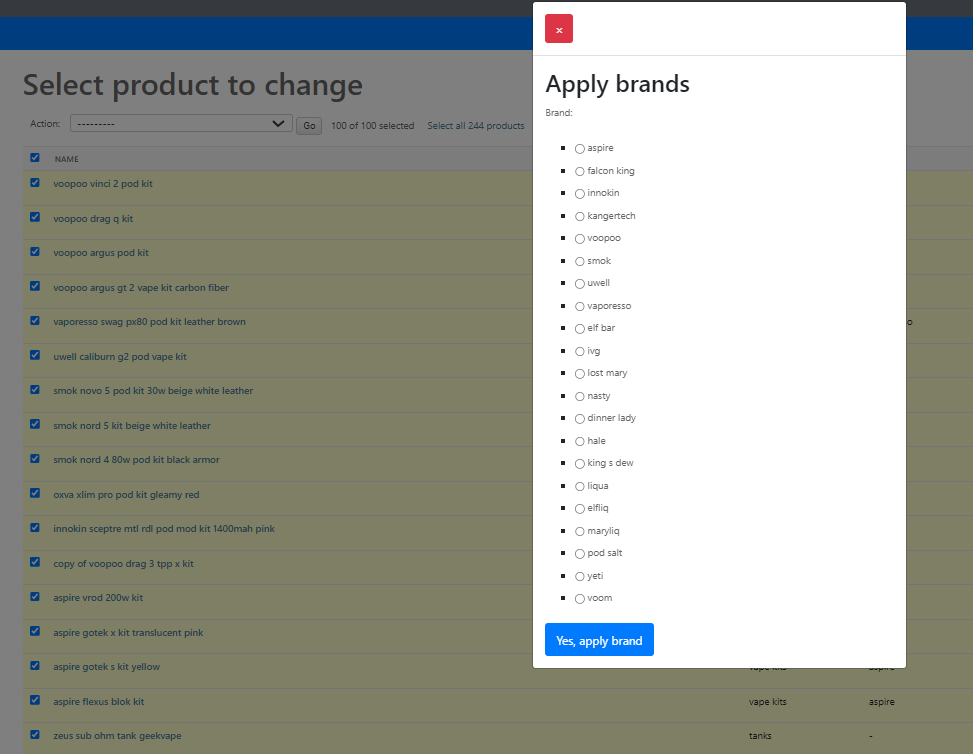This screenshot has width=973, height=754.
Task: Select king s dew brand
Action: click(580, 464)
